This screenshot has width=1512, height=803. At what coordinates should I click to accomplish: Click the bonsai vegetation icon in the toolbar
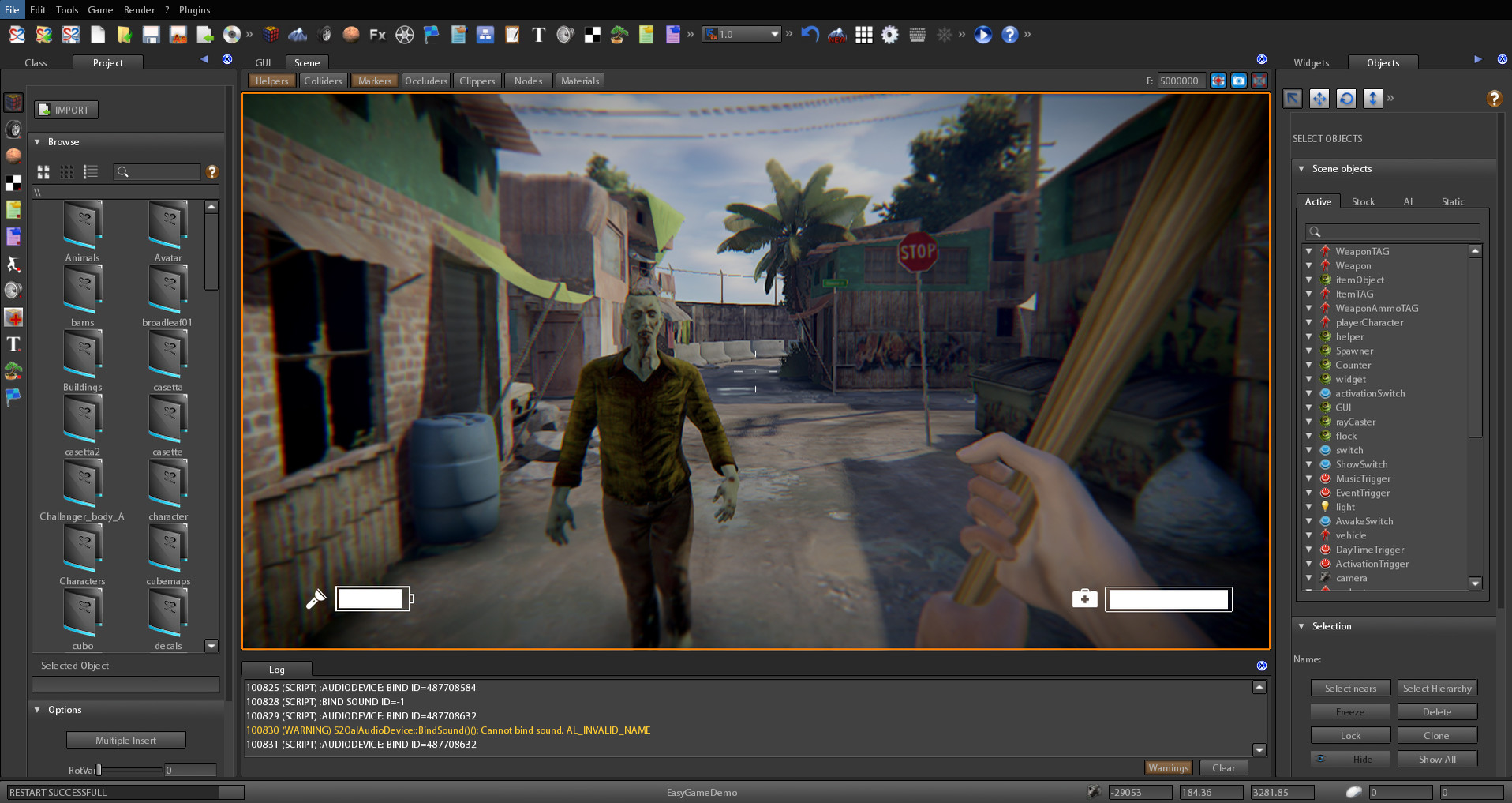point(619,35)
